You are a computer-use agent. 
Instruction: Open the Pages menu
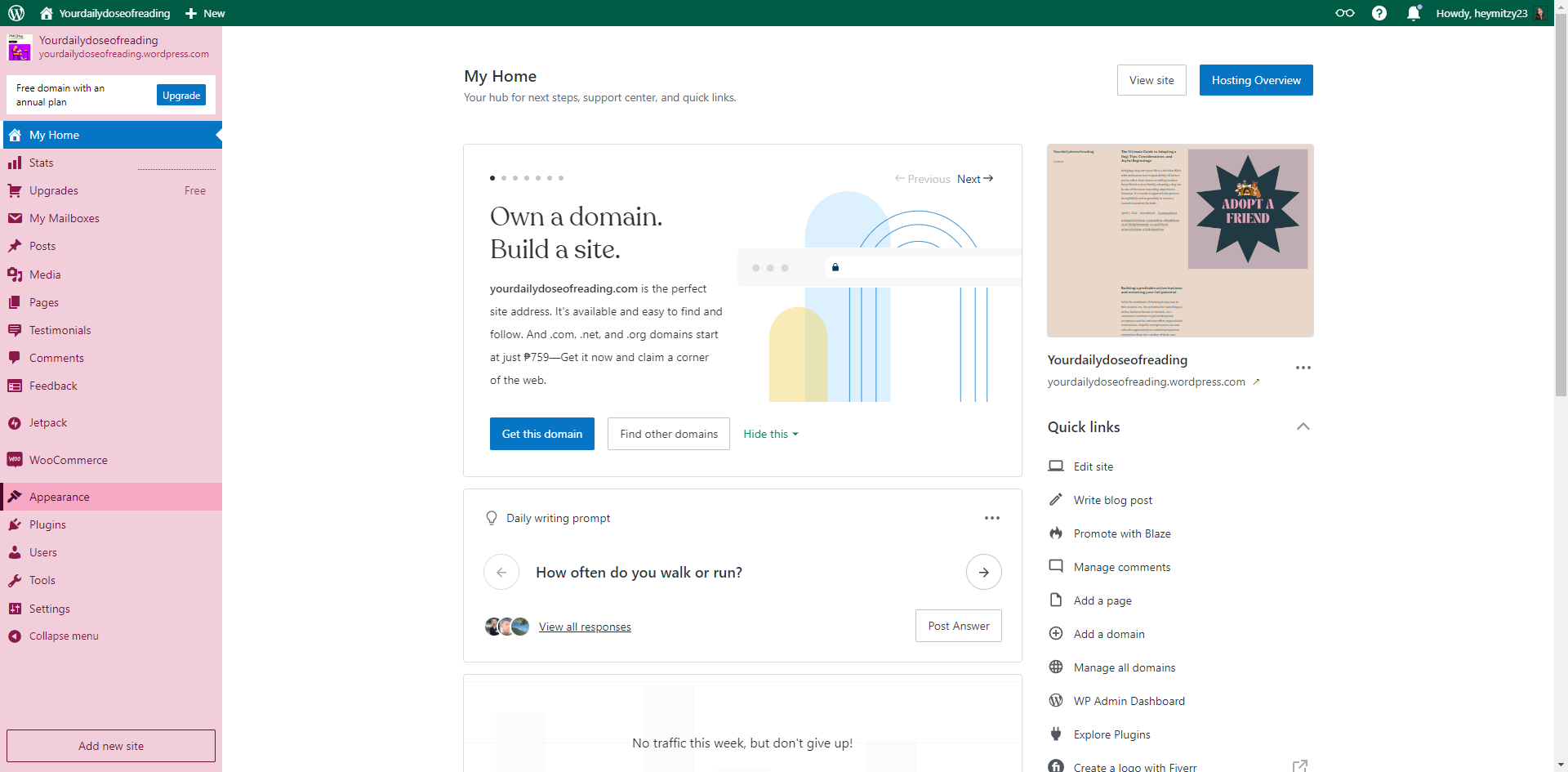pos(111,302)
